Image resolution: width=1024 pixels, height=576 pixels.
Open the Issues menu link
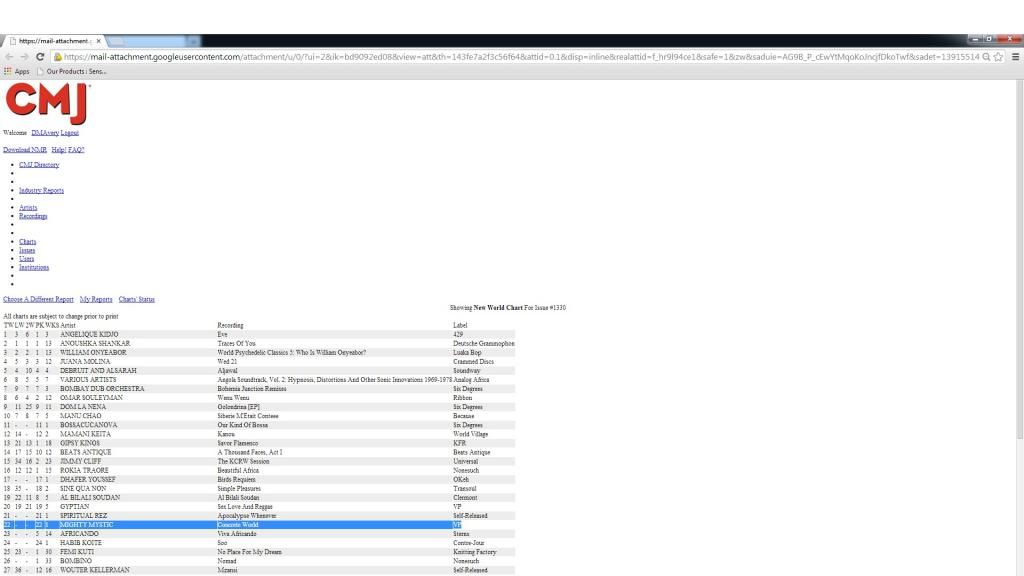pyautogui.click(x=27, y=250)
